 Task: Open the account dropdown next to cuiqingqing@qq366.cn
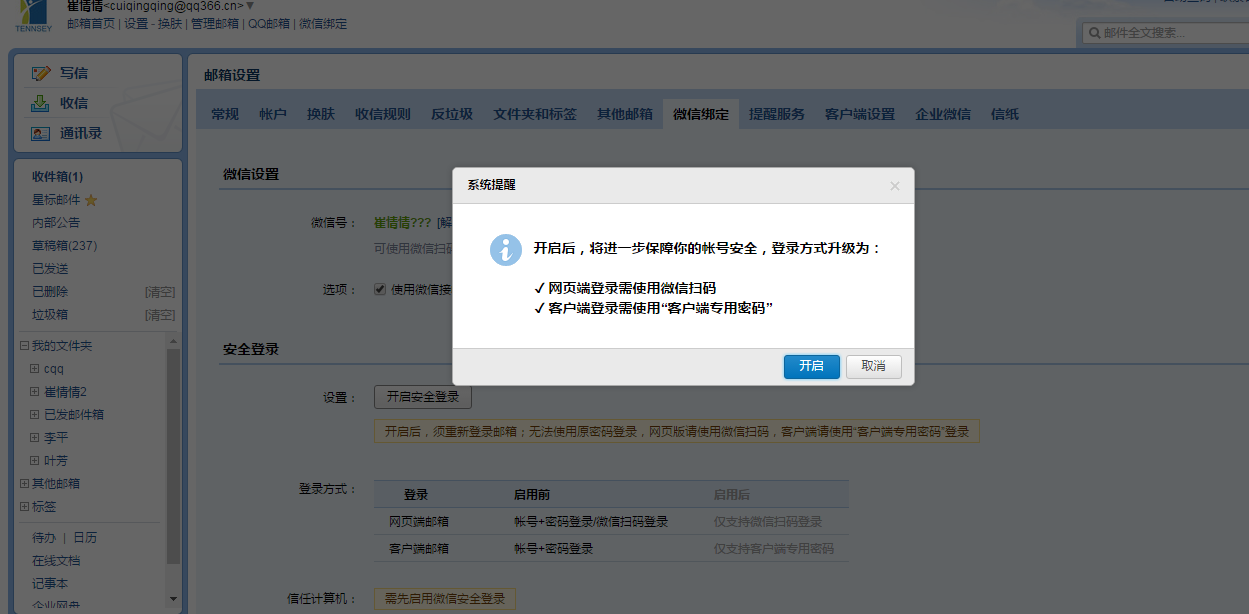pos(252,5)
